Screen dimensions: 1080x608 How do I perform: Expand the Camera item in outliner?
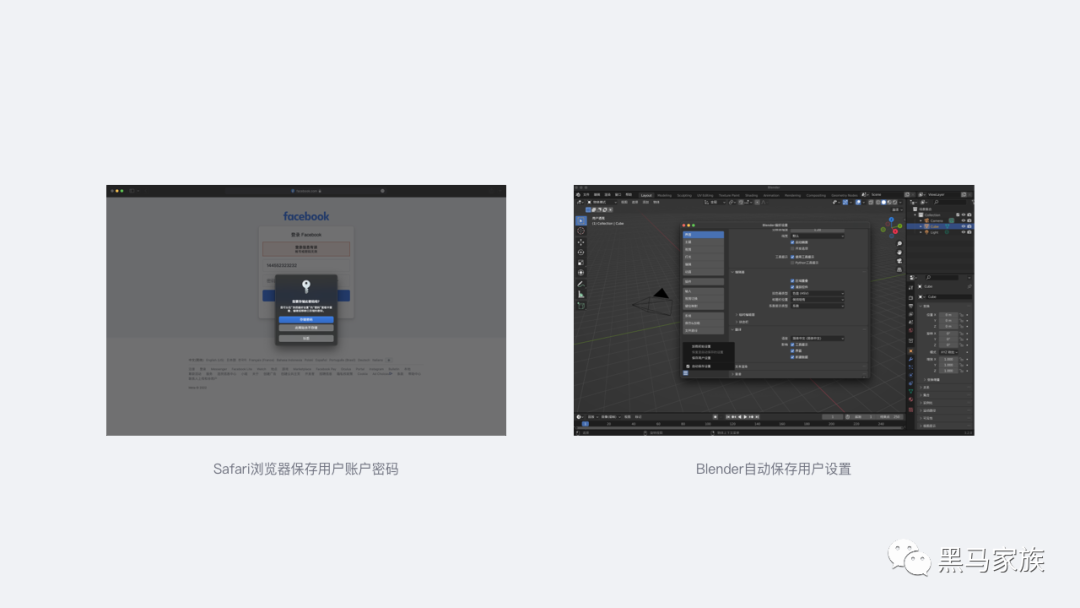coord(921,220)
